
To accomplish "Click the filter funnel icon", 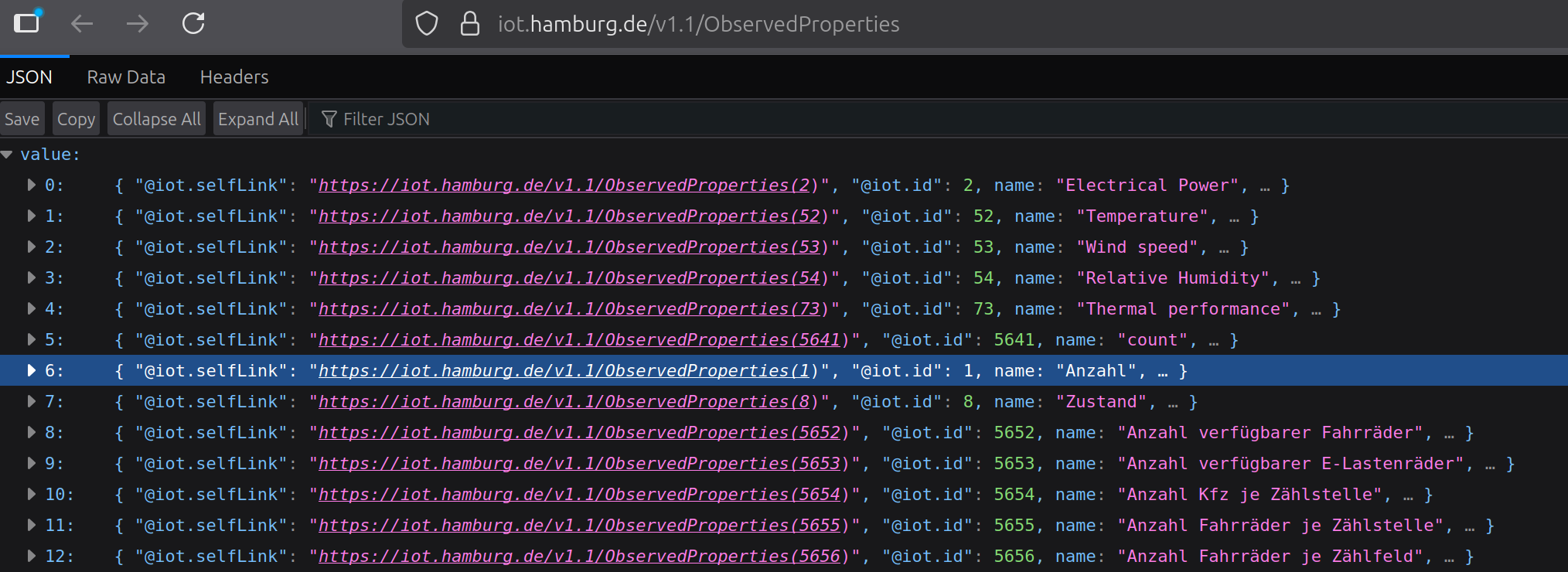I will click(329, 119).
